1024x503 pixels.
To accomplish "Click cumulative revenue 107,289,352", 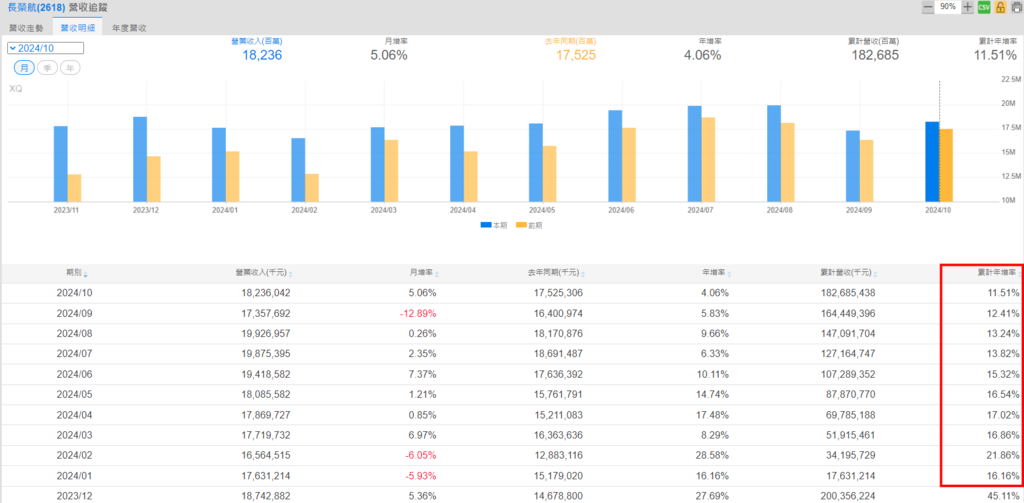I will 847,374.
